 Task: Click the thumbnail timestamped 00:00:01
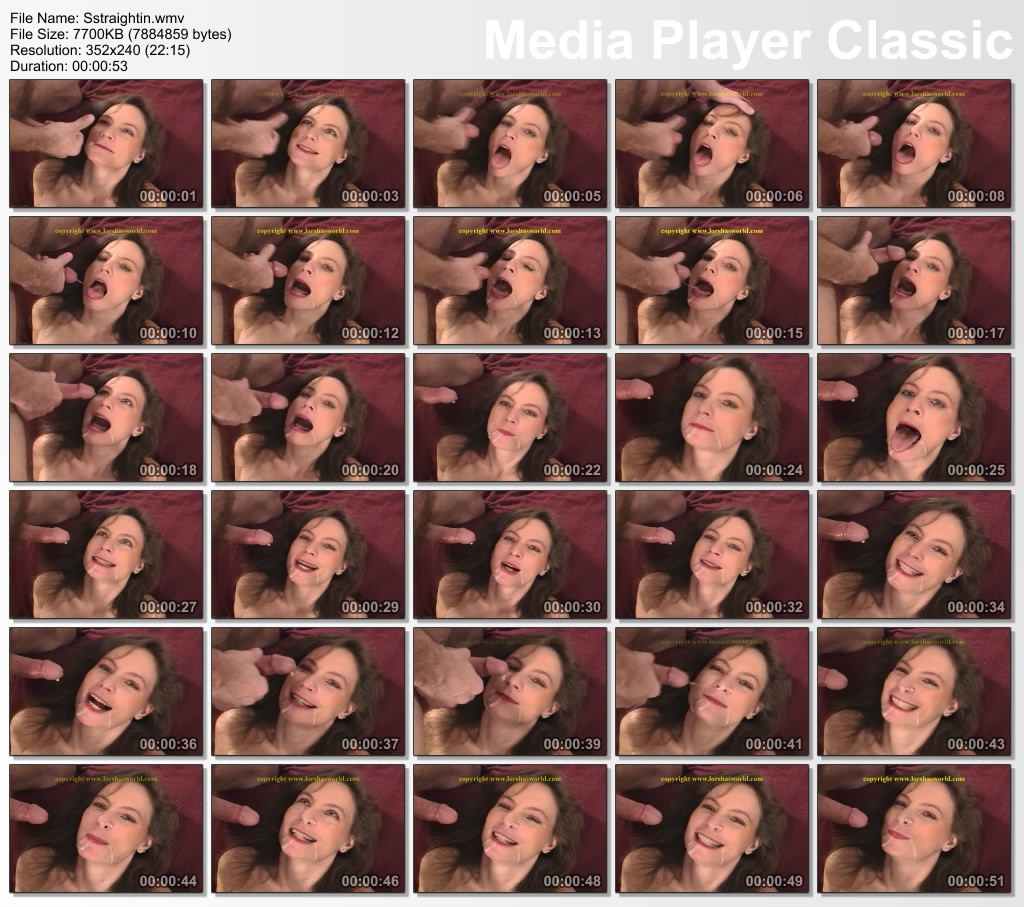point(106,143)
